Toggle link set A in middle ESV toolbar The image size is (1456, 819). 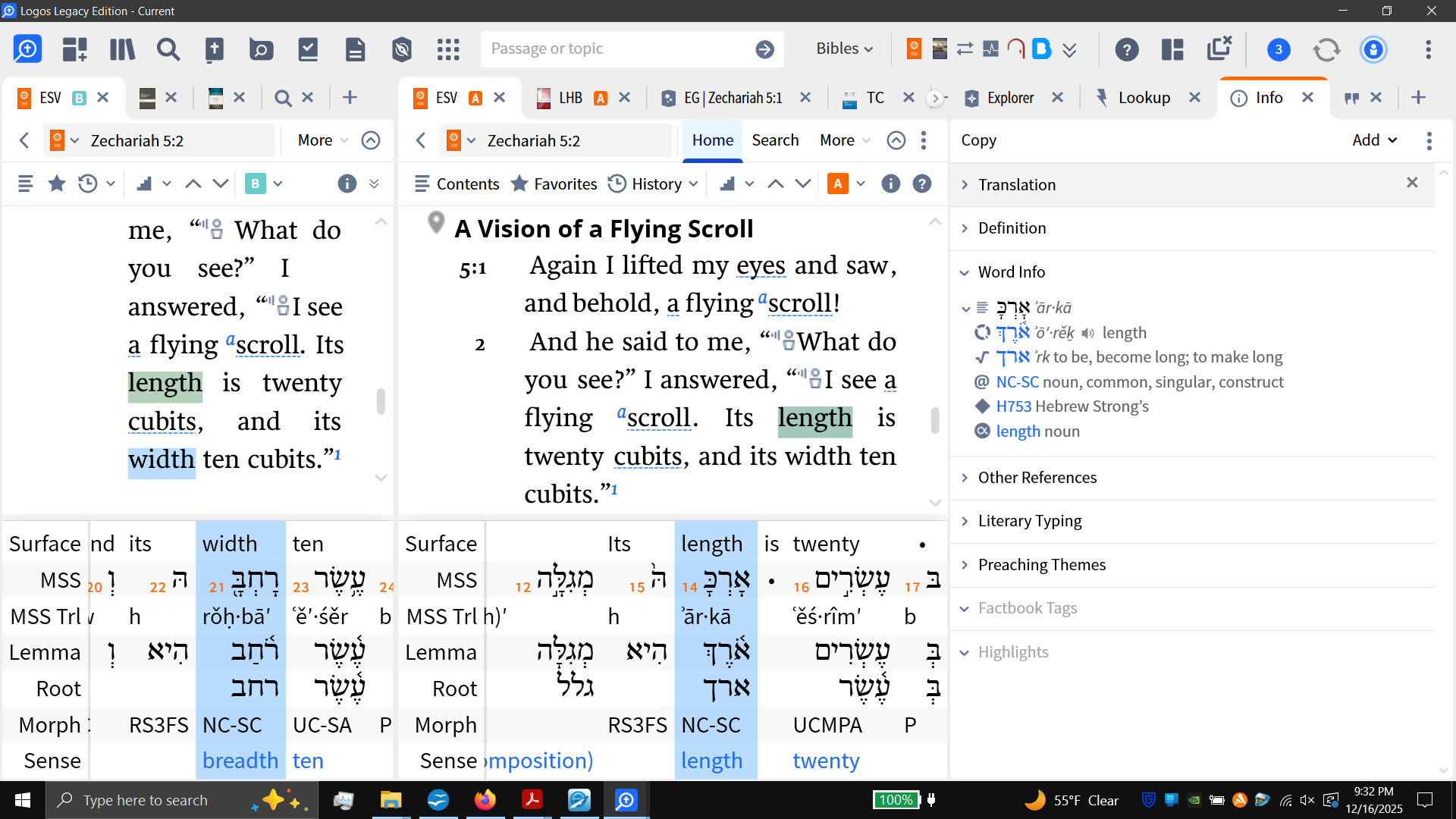pos(838,184)
